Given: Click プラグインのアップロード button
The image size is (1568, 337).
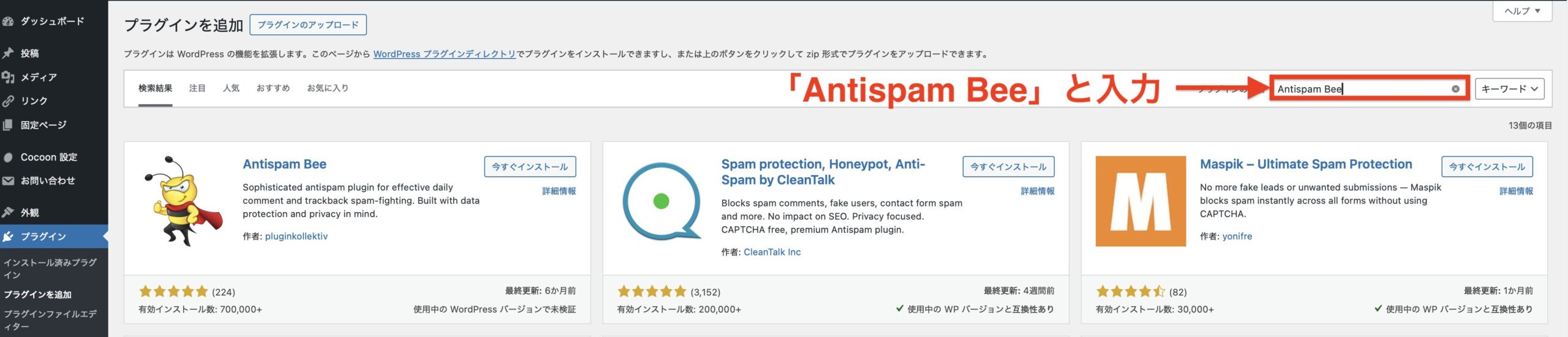Looking at the screenshot, I should 308,25.
